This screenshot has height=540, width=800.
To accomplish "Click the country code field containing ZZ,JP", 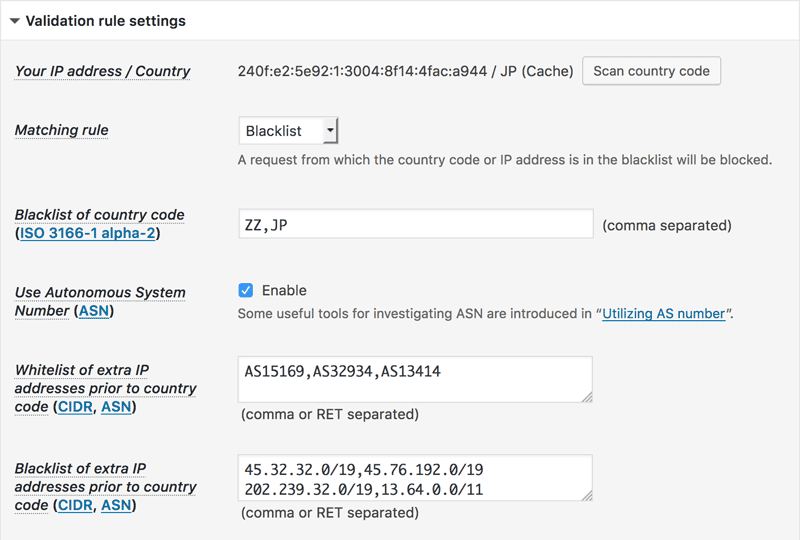I will (x=416, y=224).
